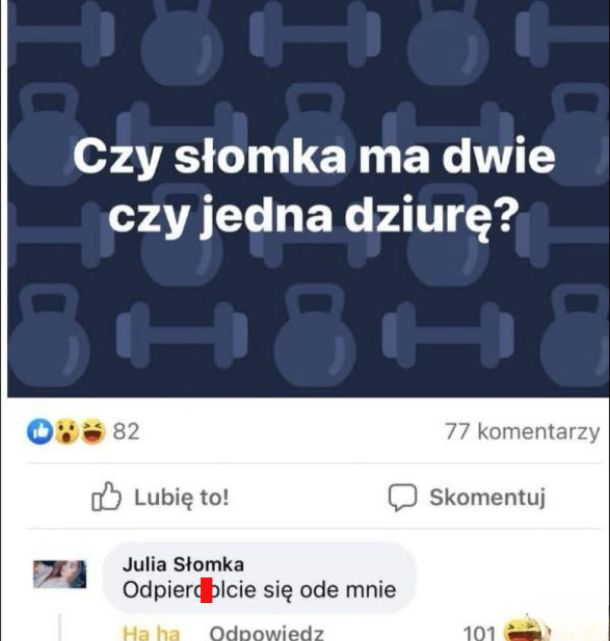This screenshot has height=641, width=610.
Task: Open the list of 82 reactions
Action: pyautogui.click(x=126, y=432)
